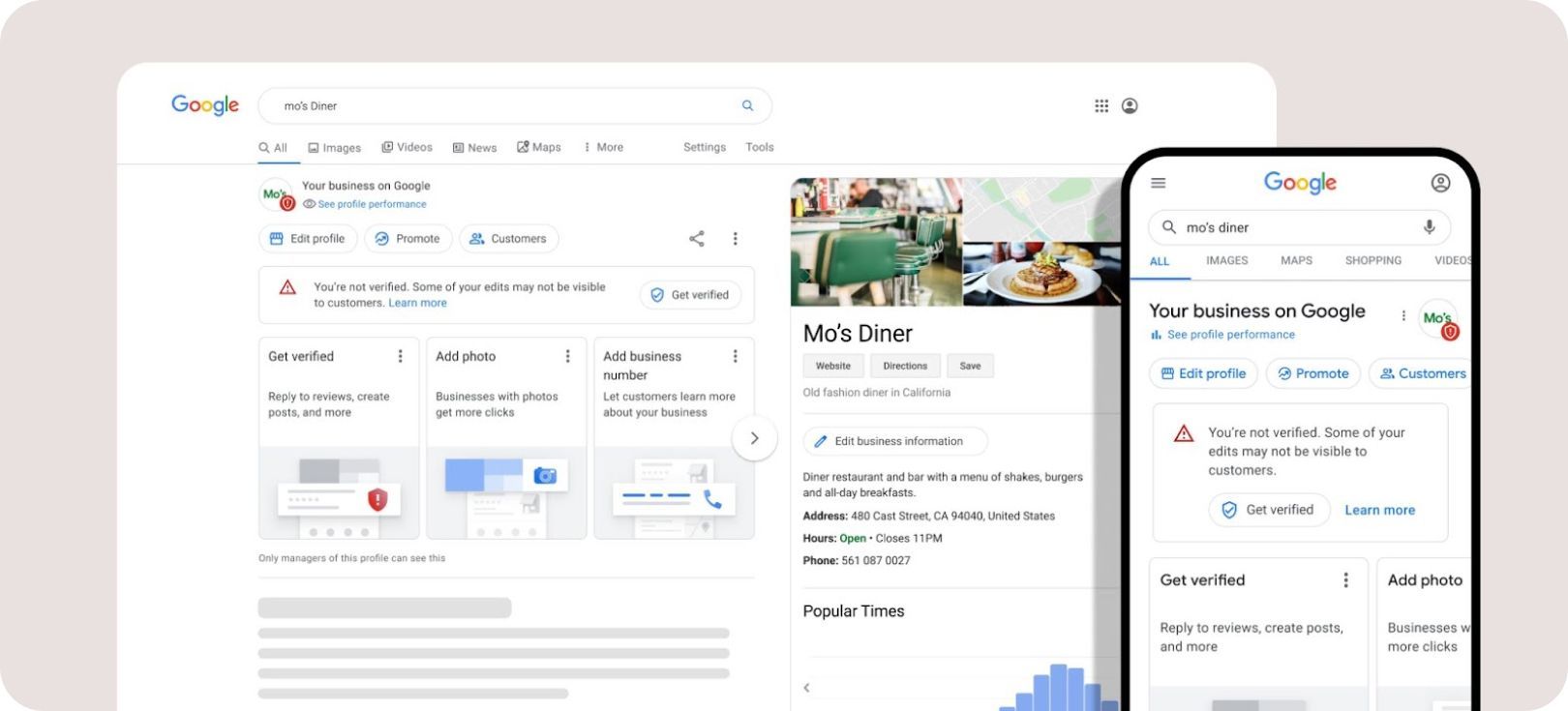Image resolution: width=1568 pixels, height=711 pixels.
Task: Tap the account icon on the phone
Action: point(1440,183)
